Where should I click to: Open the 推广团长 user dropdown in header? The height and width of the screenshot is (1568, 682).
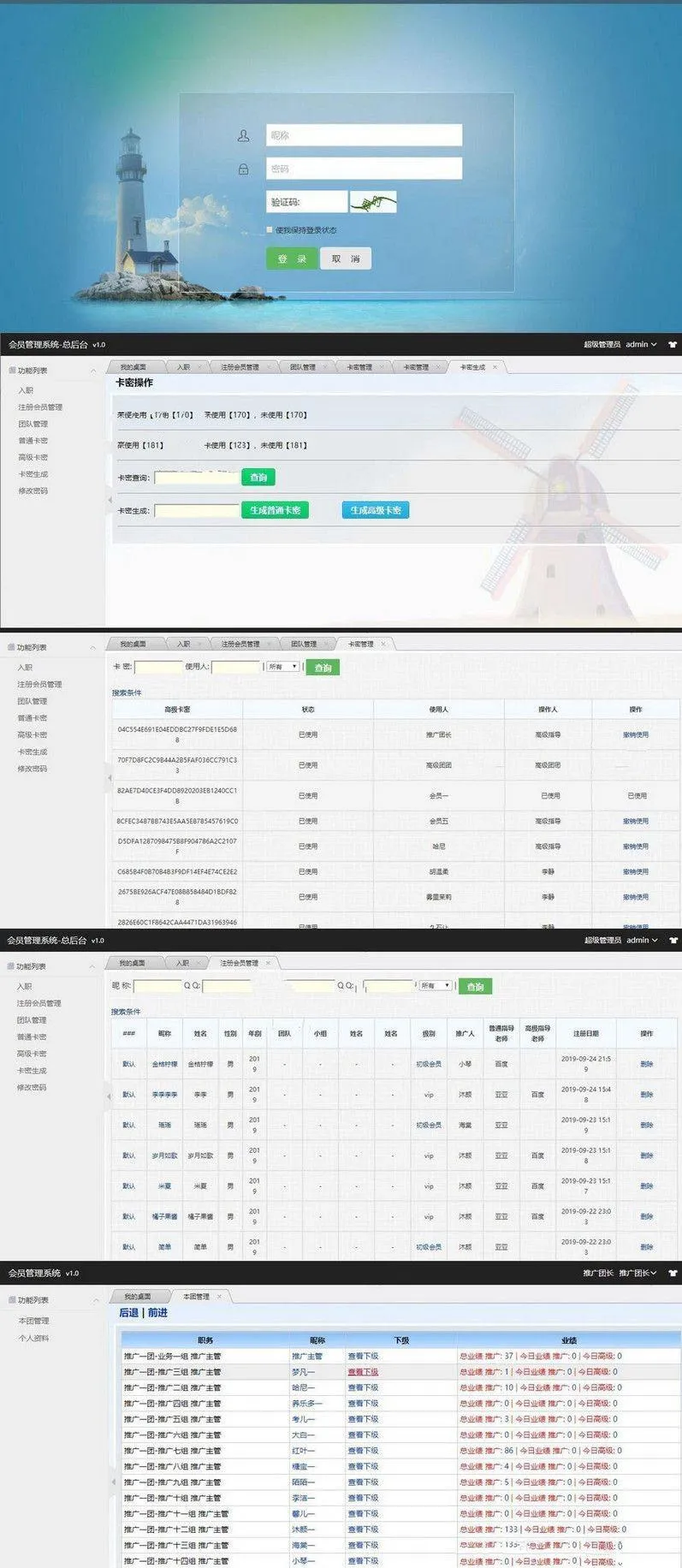click(638, 1273)
